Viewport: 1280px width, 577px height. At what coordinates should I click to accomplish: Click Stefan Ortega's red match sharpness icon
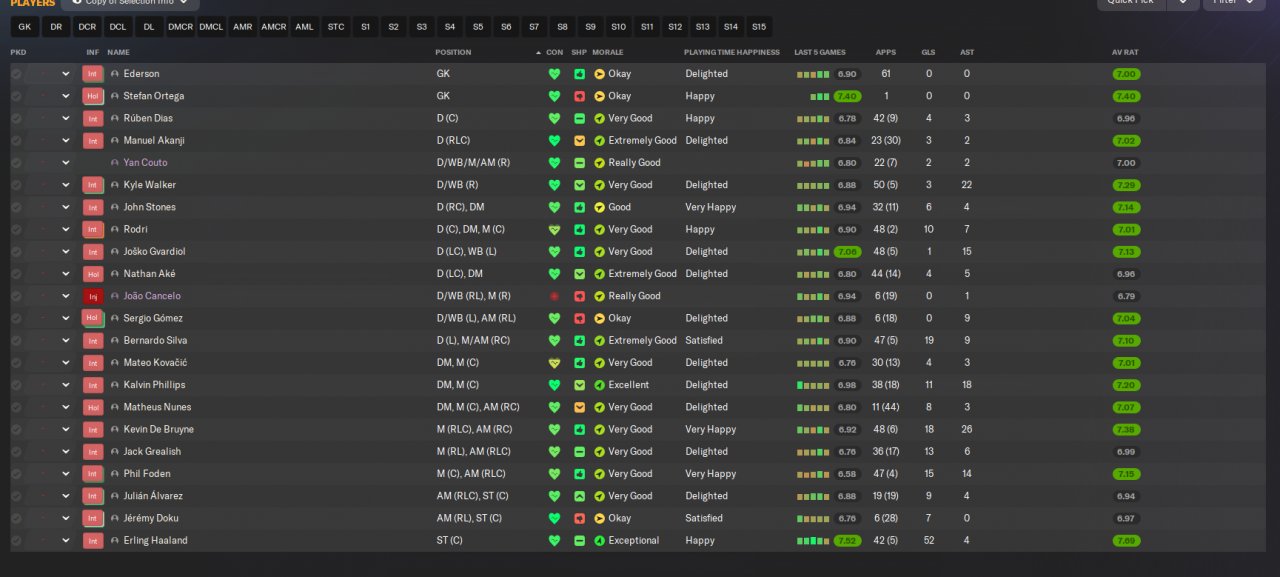coord(579,96)
